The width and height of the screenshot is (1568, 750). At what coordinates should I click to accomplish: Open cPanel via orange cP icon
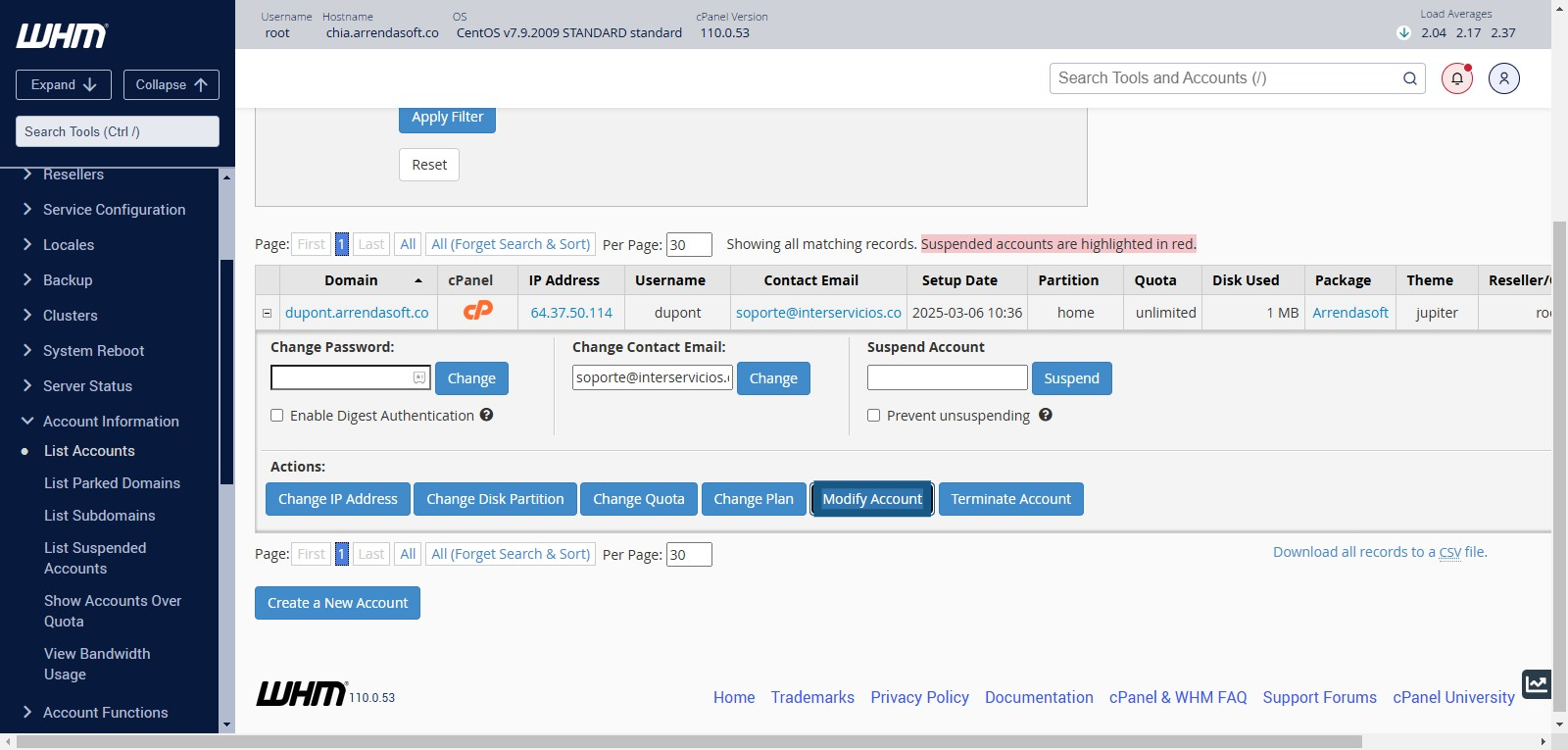tap(478, 311)
